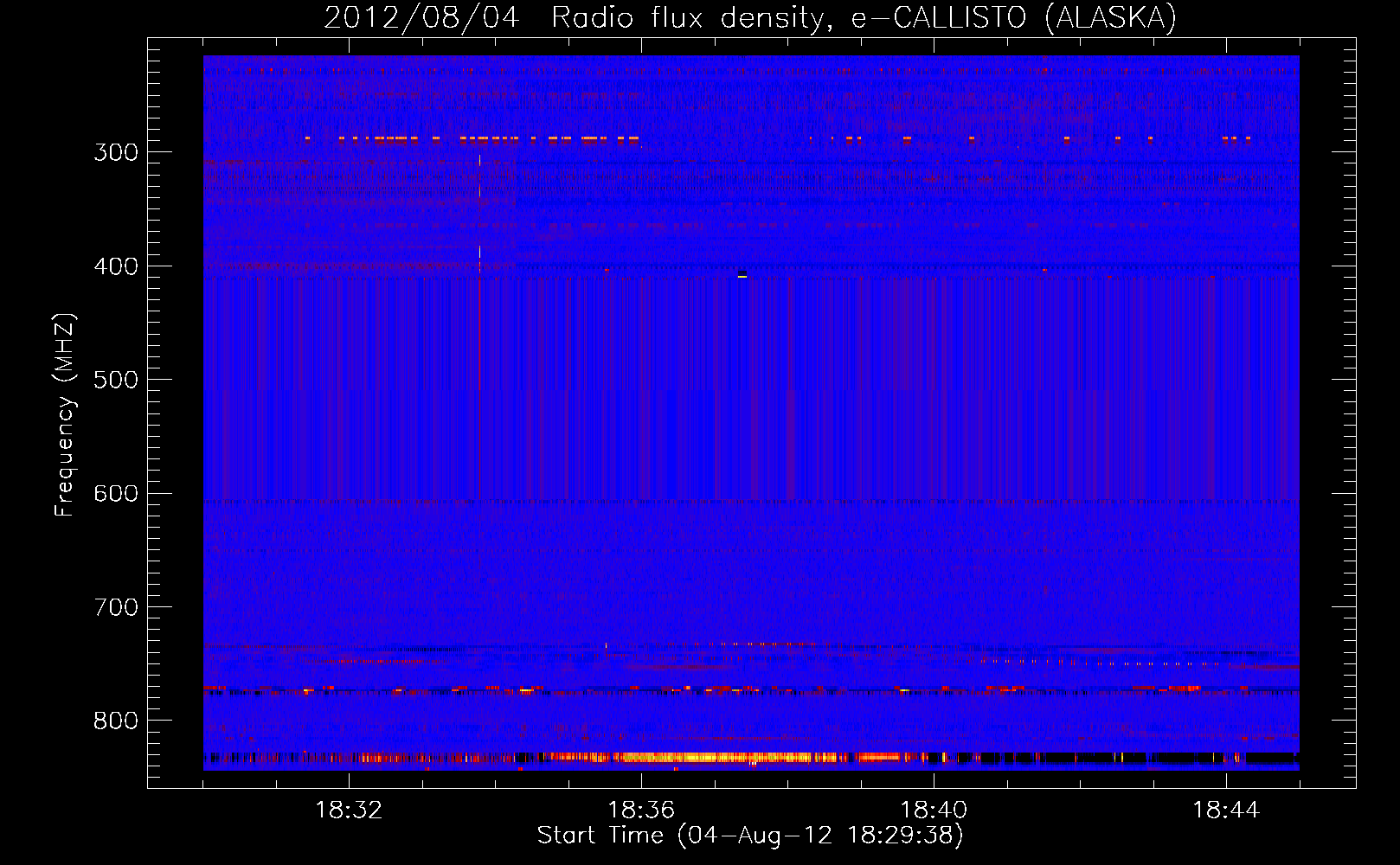Click the 600 frequency tick label
The image size is (1400, 865).
[116, 494]
